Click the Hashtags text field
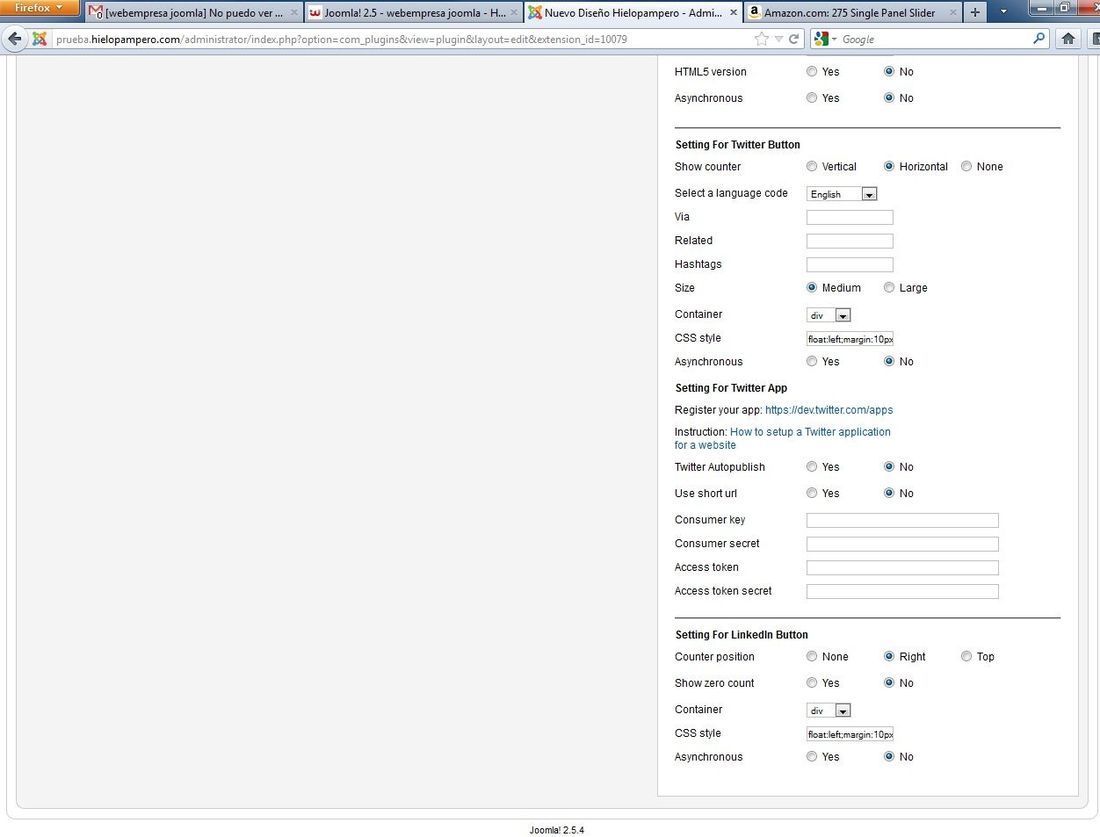Screen dimensions: 1100x837 (850, 265)
